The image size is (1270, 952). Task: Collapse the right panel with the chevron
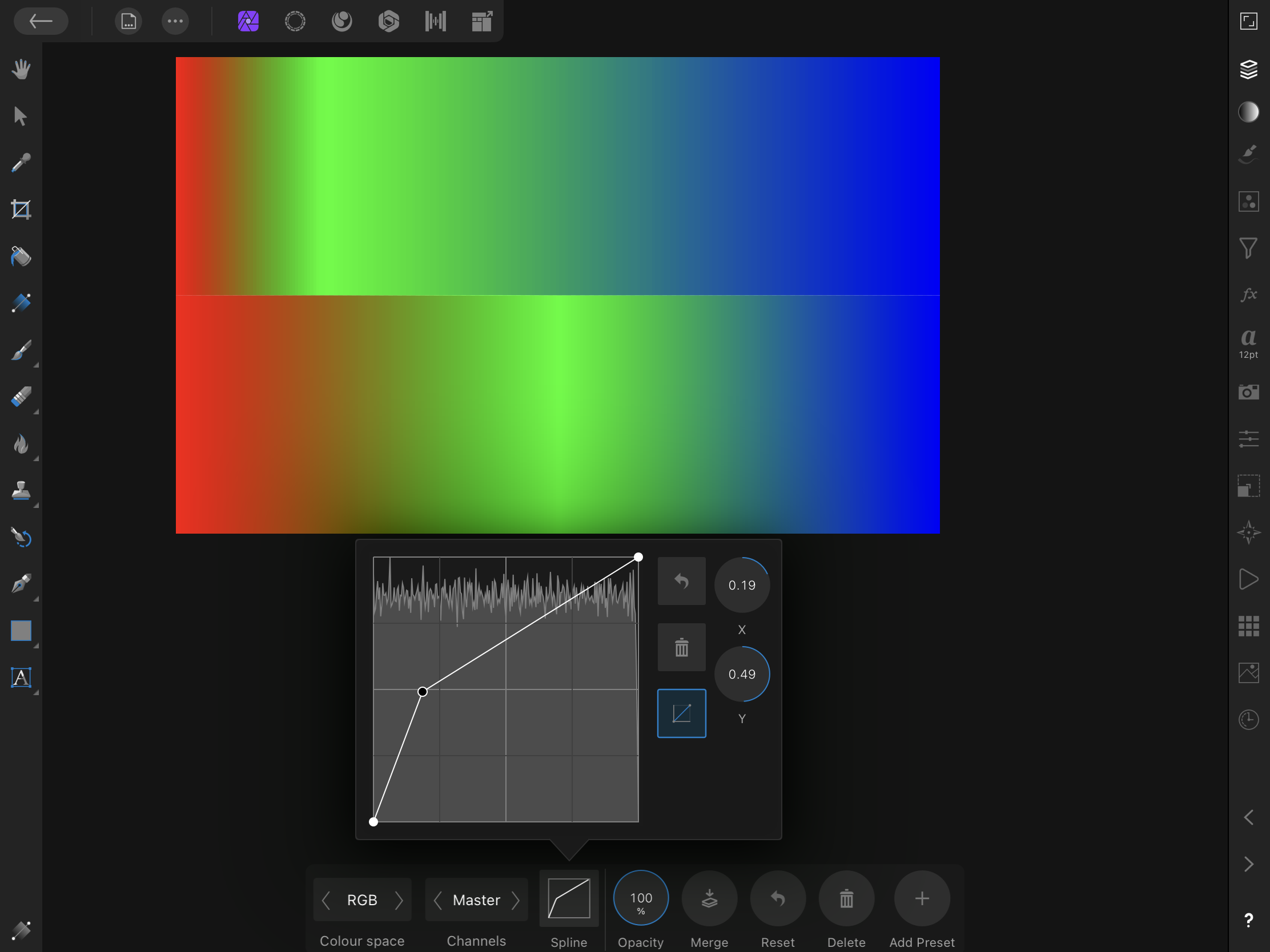pyautogui.click(x=1249, y=818)
